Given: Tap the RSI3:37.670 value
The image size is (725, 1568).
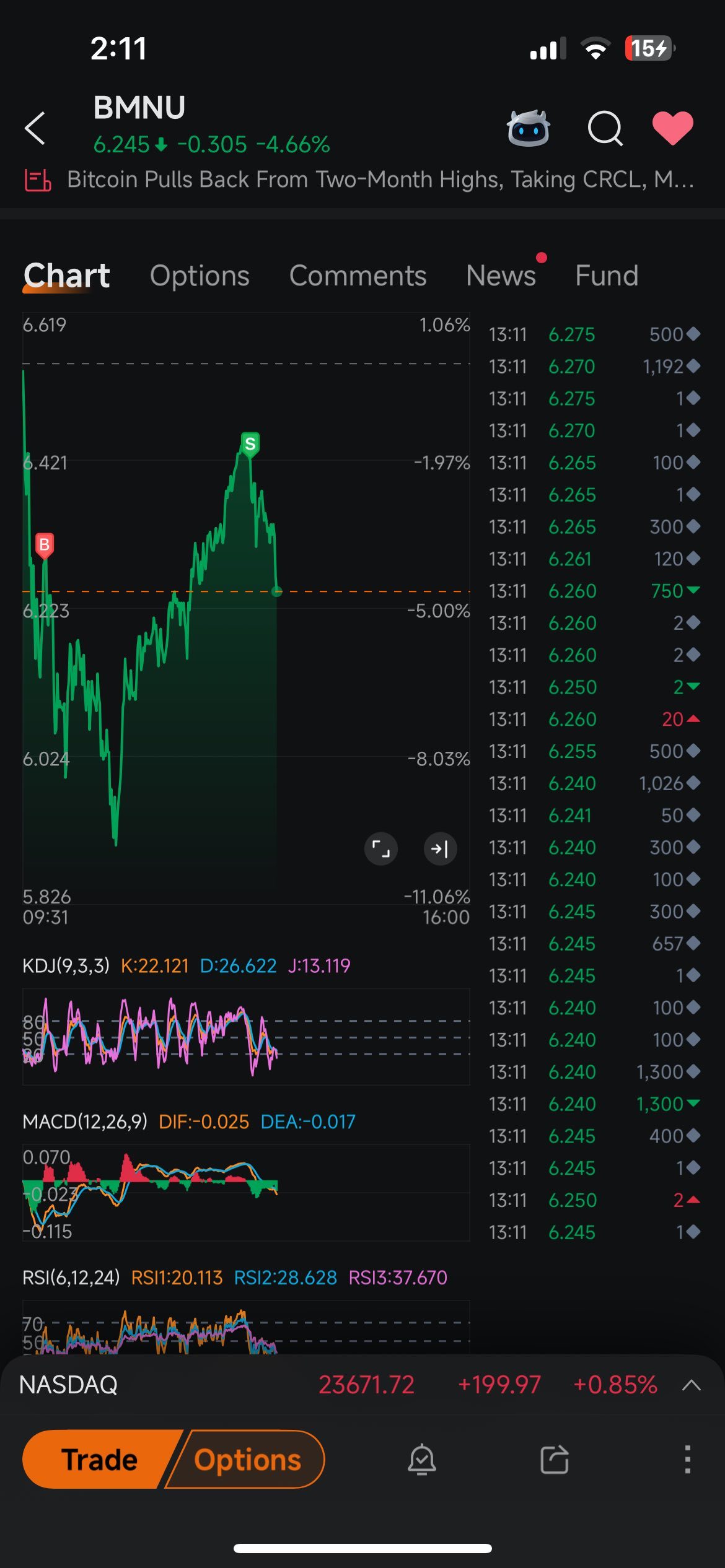Looking at the screenshot, I should click(x=398, y=1278).
